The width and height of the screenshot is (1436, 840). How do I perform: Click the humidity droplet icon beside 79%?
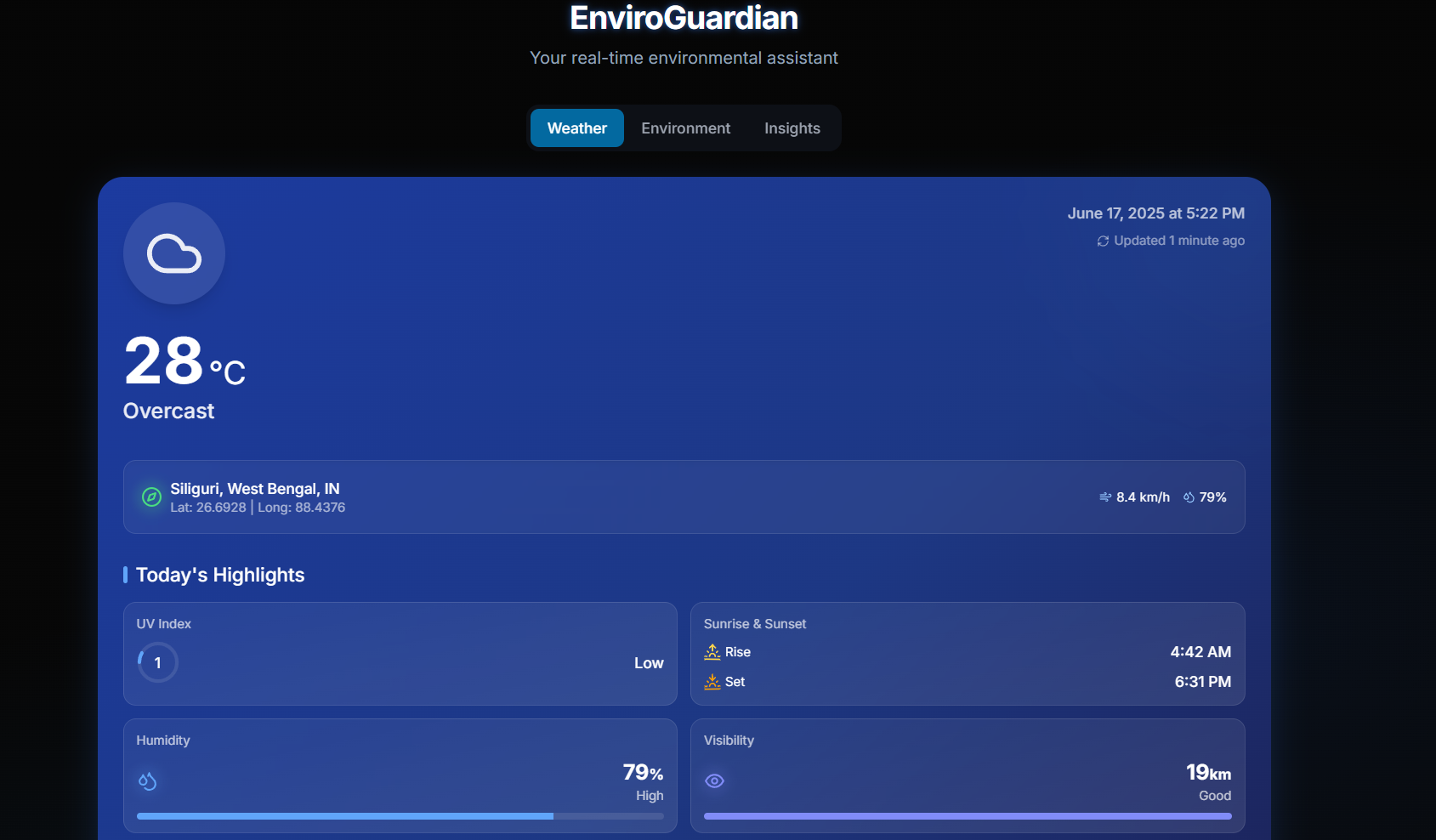pos(1189,497)
